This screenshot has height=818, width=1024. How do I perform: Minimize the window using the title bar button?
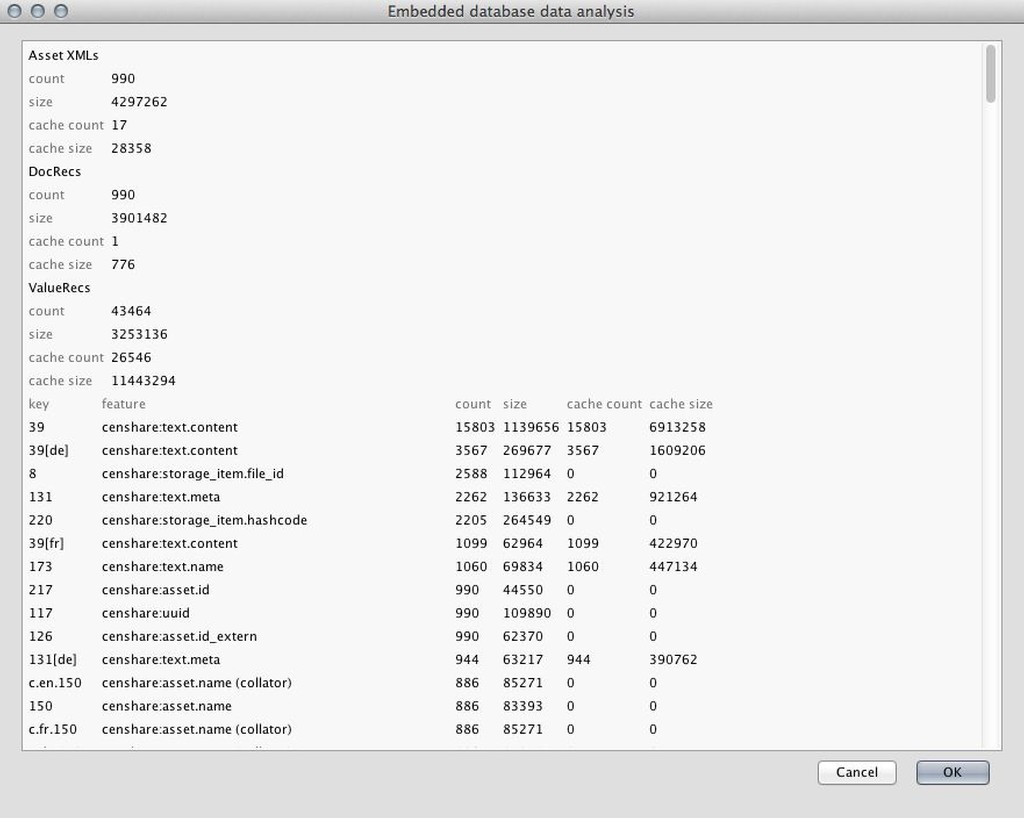point(38,11)
